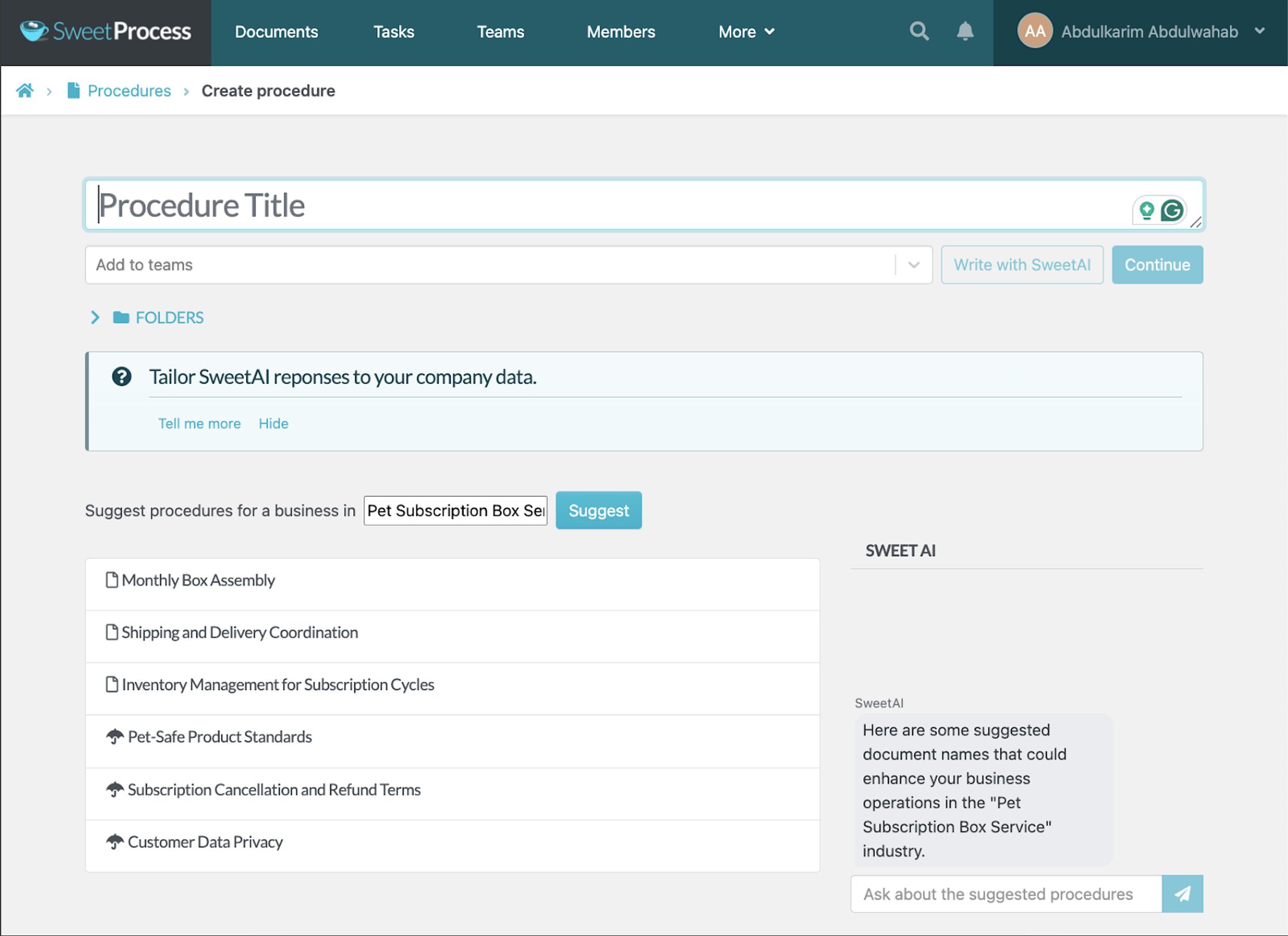The width and height of the screenshot is (1288, 936).
Task: Click the Grammarly icon in title field
Action: 1172,210
